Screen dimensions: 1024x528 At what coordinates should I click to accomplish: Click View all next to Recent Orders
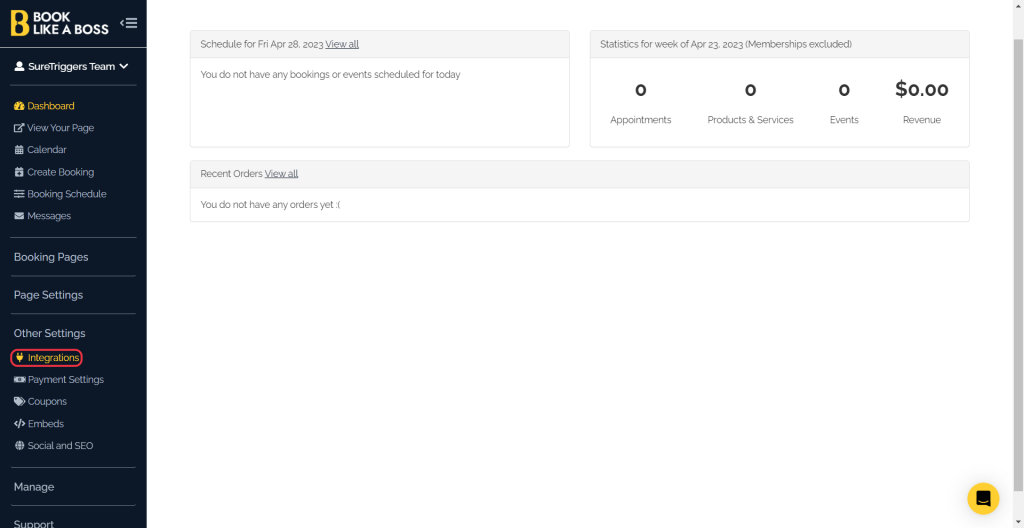coord(281,174)
